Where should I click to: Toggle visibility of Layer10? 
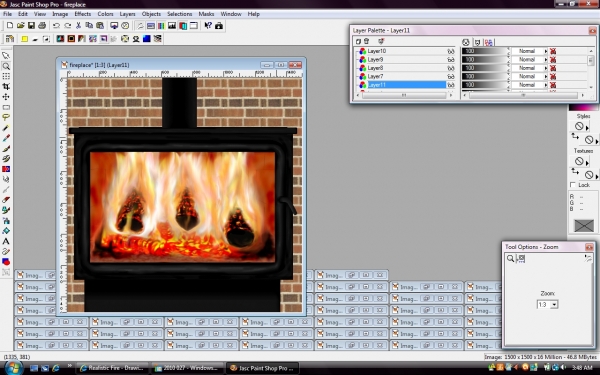pyautogui.click(x=451, y=51)
